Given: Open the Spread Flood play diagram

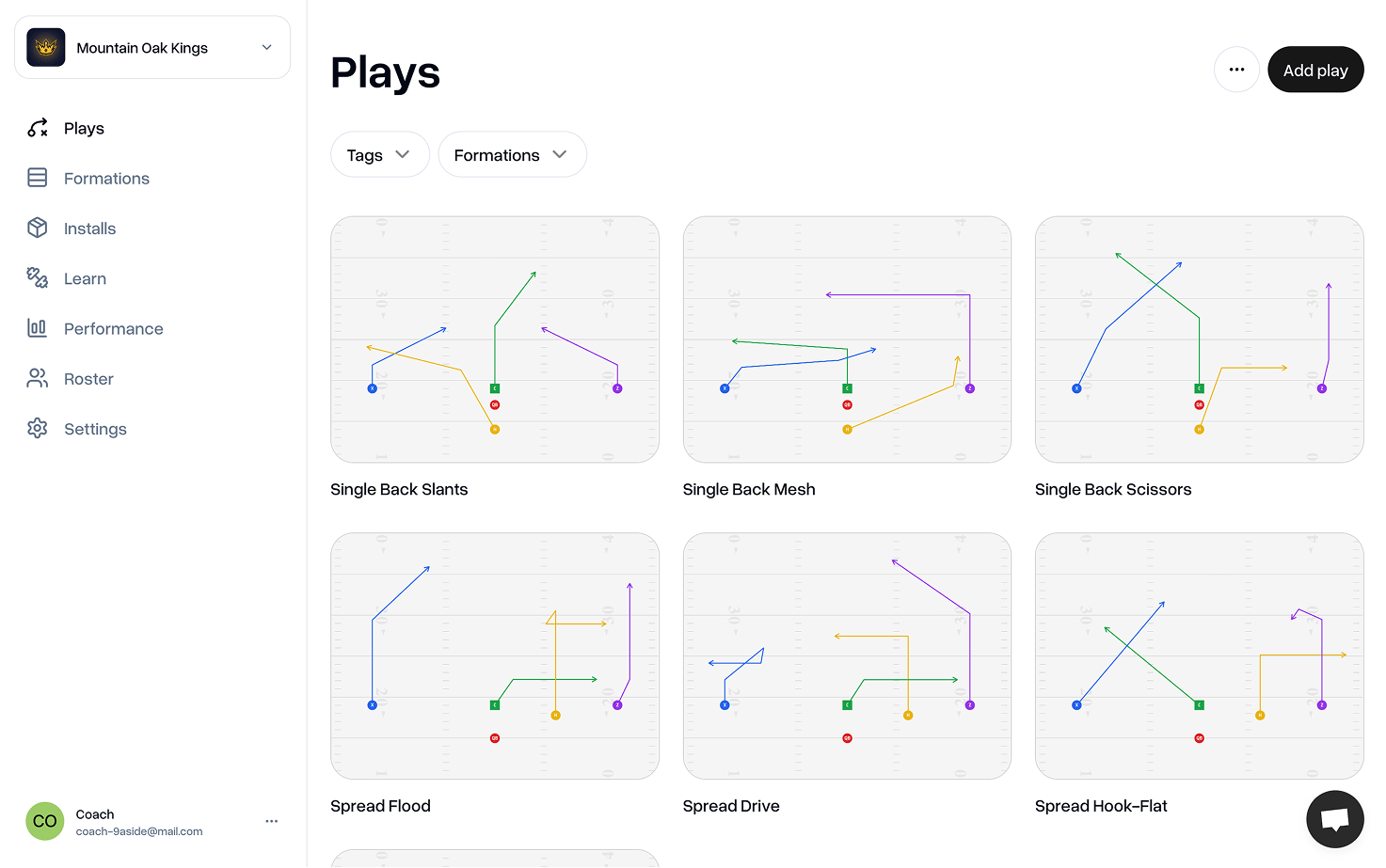Looking at the screenshot, I should [494, 655].
